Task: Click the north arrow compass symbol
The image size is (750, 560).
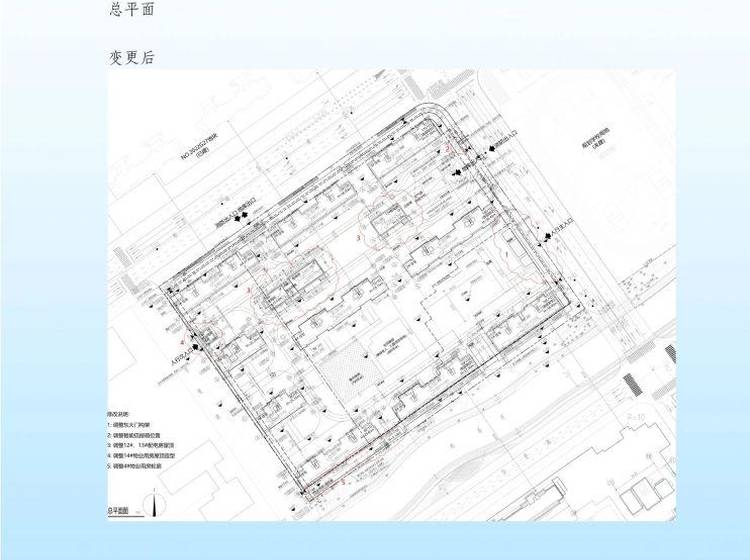Action: coord(154,502)
